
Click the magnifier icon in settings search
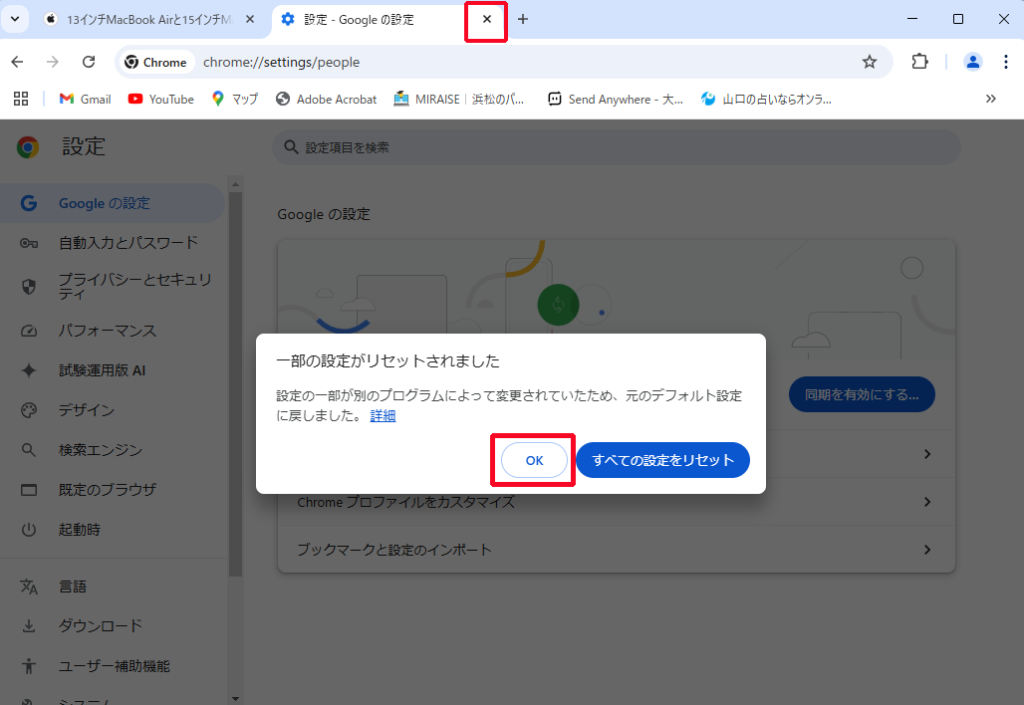[x=291, y=148]
